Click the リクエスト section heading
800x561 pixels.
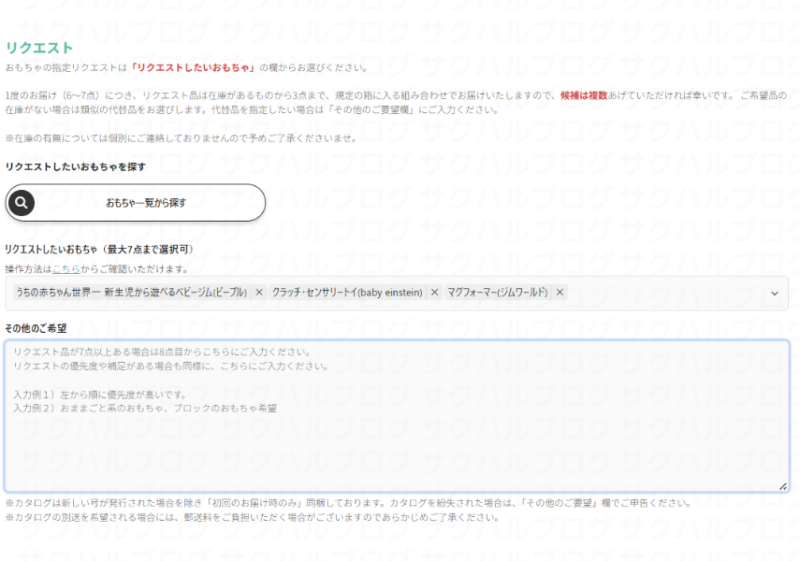(39, 47)
